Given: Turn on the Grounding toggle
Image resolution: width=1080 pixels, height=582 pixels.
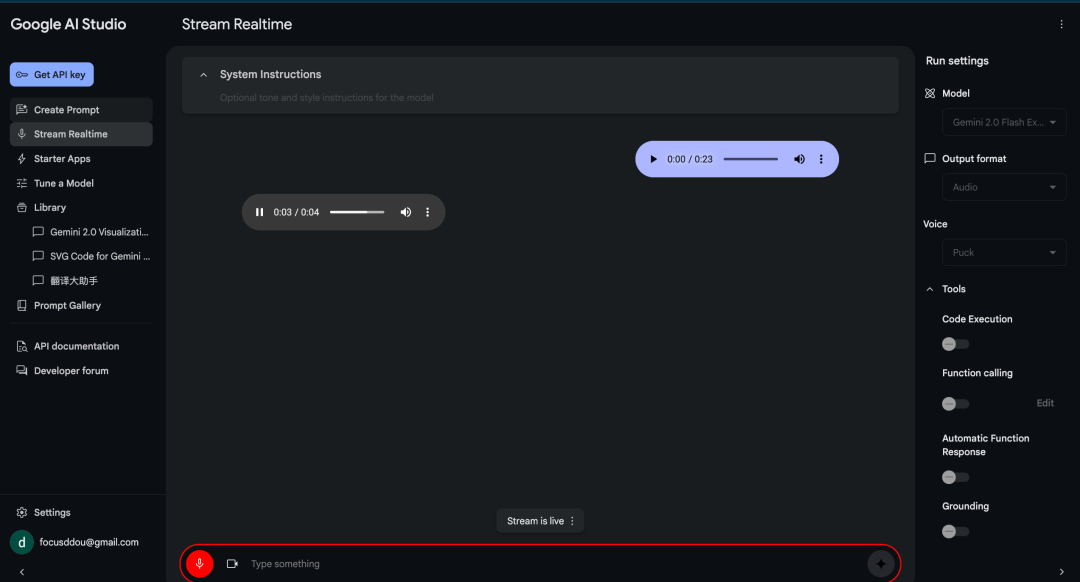Looking at the screenshot, I should pyautogui.click(x=955, y=531).
